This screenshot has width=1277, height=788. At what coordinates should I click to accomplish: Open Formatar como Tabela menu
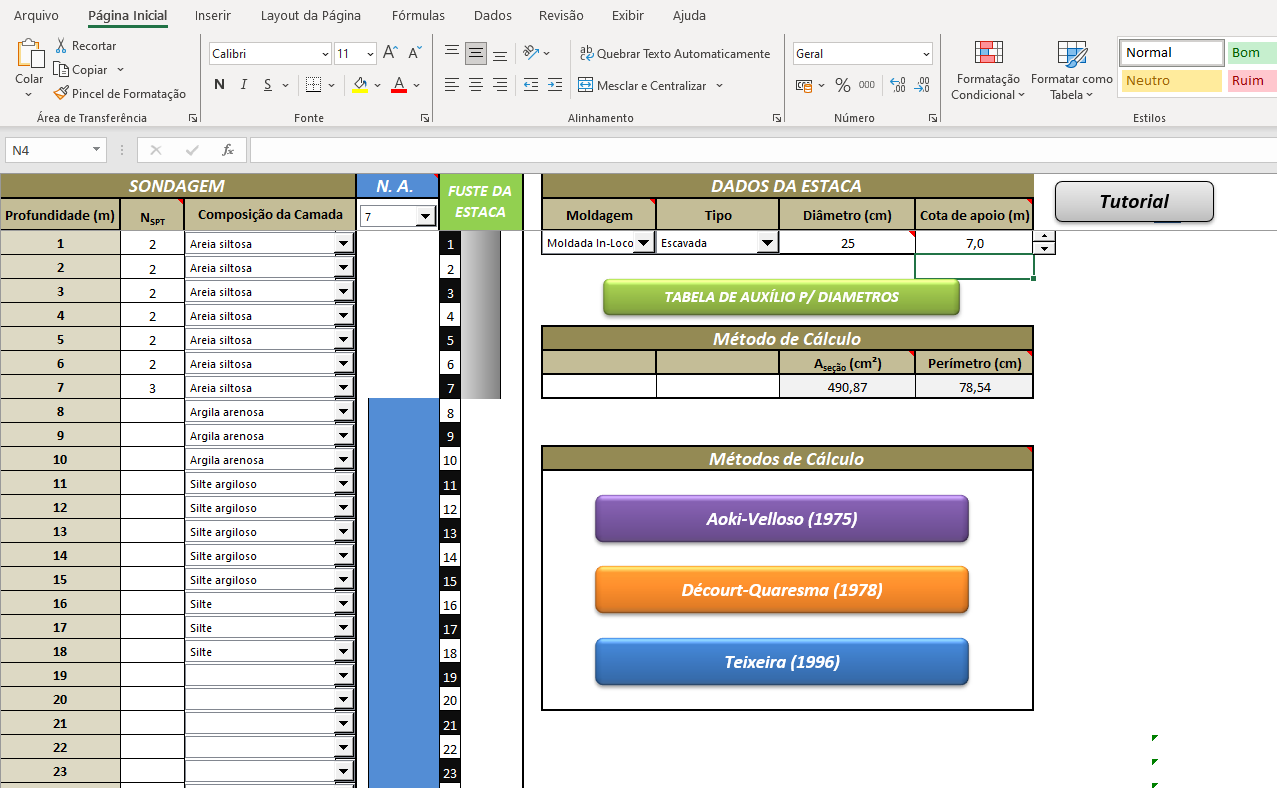click(1071, 70)
